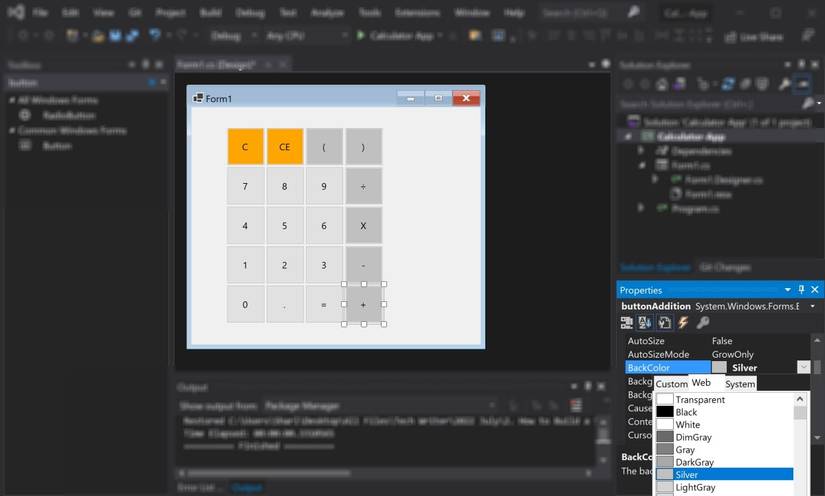Start Calculator App with green play icon
The width and height of the screenshot is (825, 496).
pos(360,35)
